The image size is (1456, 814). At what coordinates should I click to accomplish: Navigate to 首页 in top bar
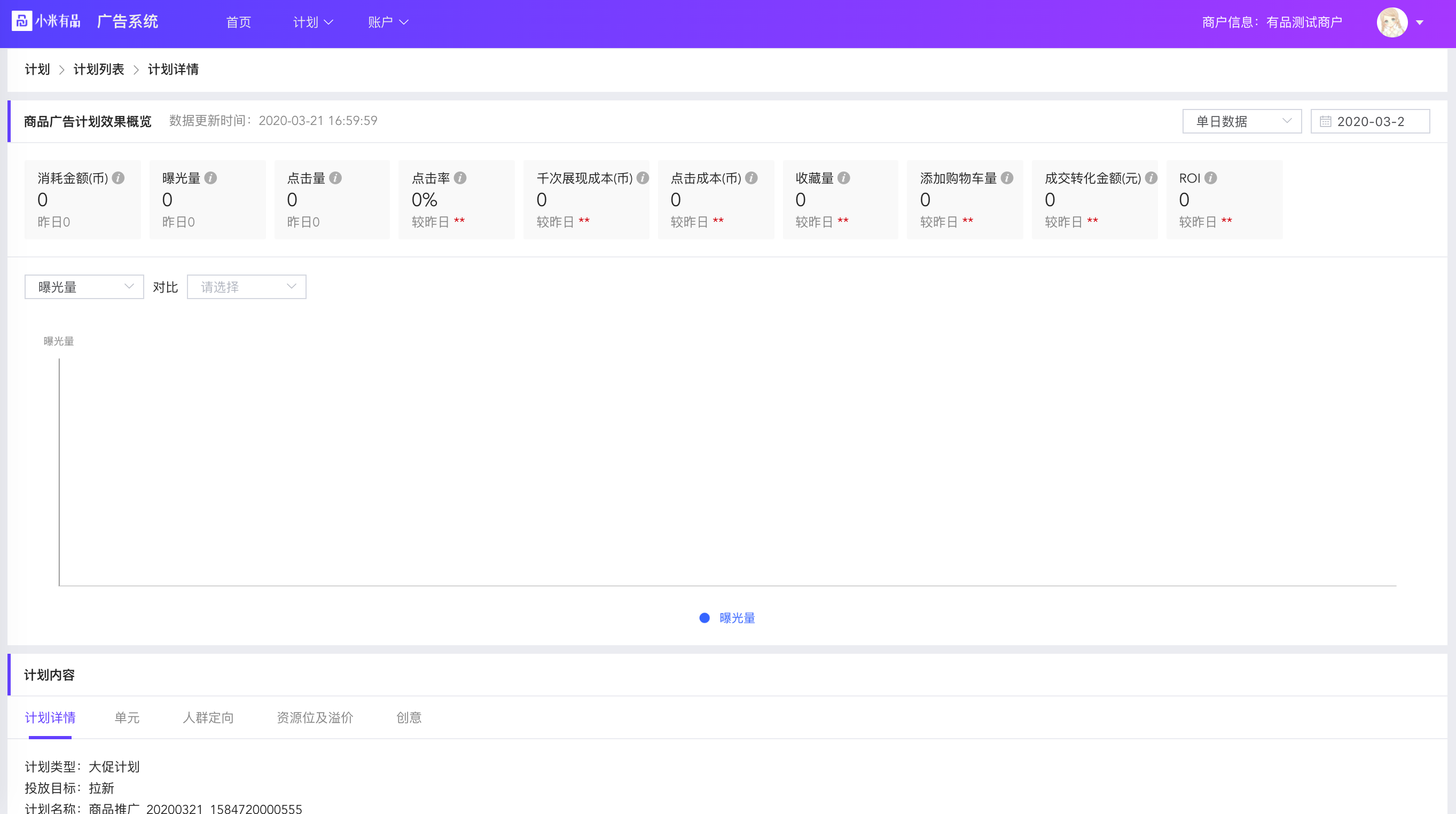click(239, 22)
